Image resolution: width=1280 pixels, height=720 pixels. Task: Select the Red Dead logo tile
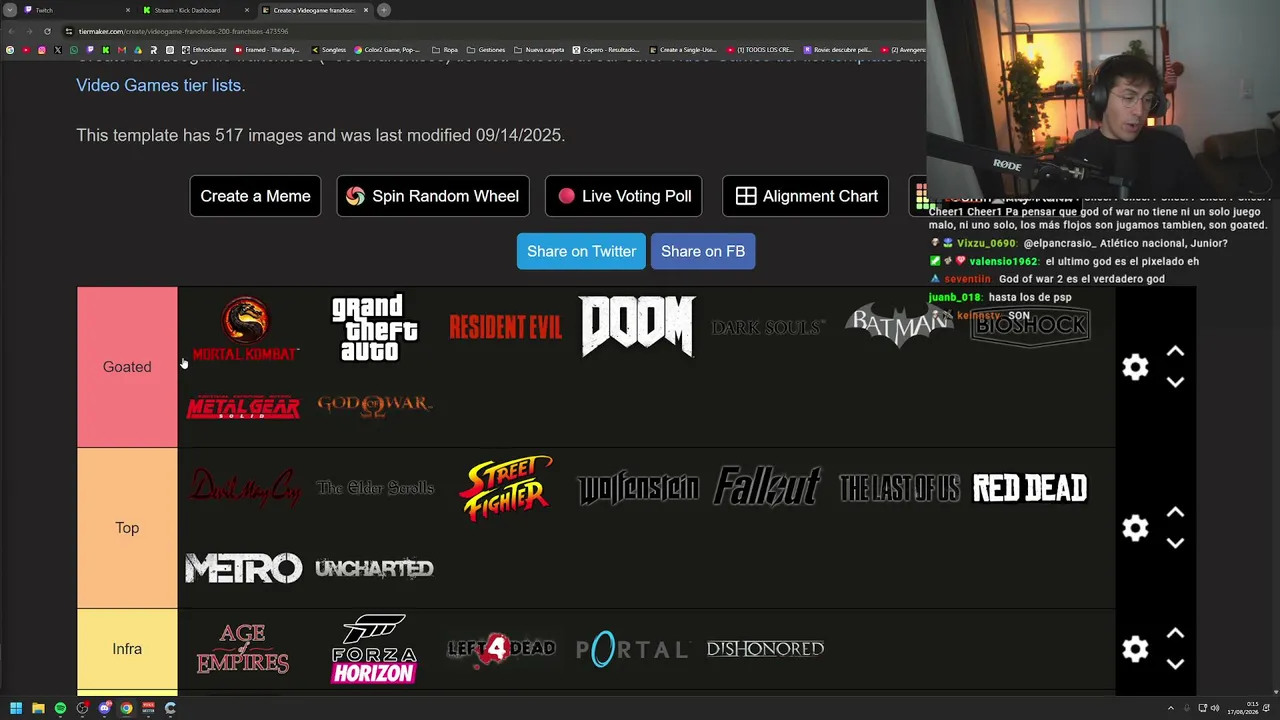[1030, 488]
